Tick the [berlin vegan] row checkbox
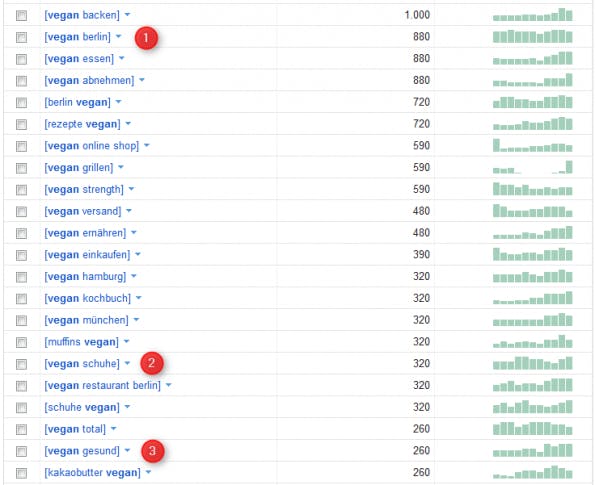Screen dimensions: 595x485 pos(21,102)
